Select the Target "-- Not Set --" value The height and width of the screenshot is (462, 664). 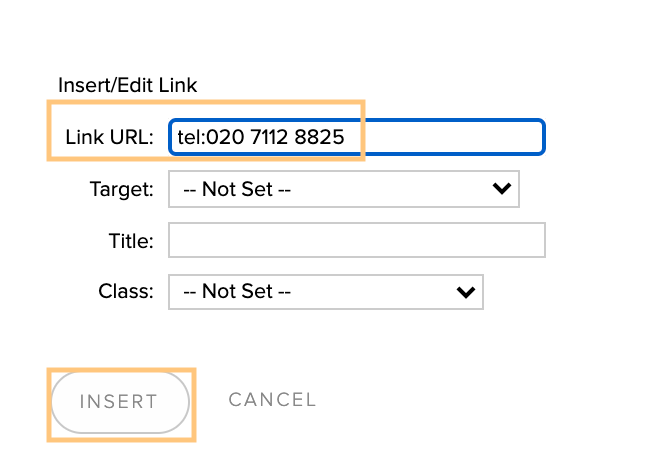(237, 189)
